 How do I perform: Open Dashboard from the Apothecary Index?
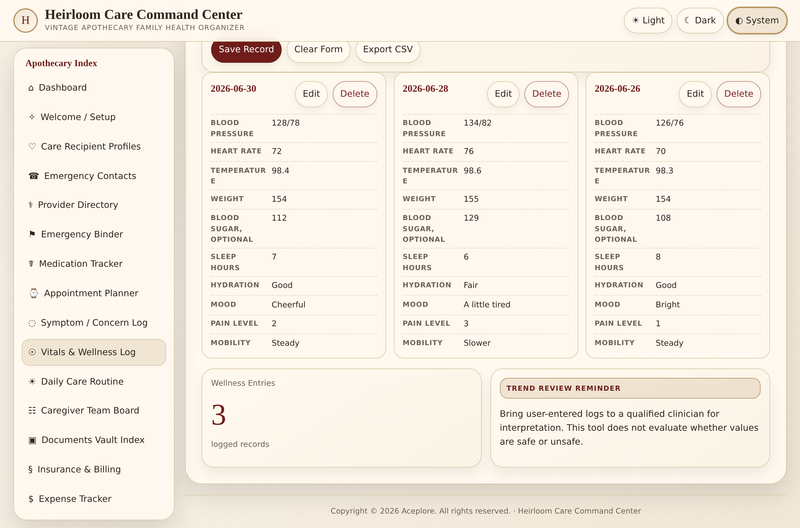pyautogui.click(x=94, y=88)
